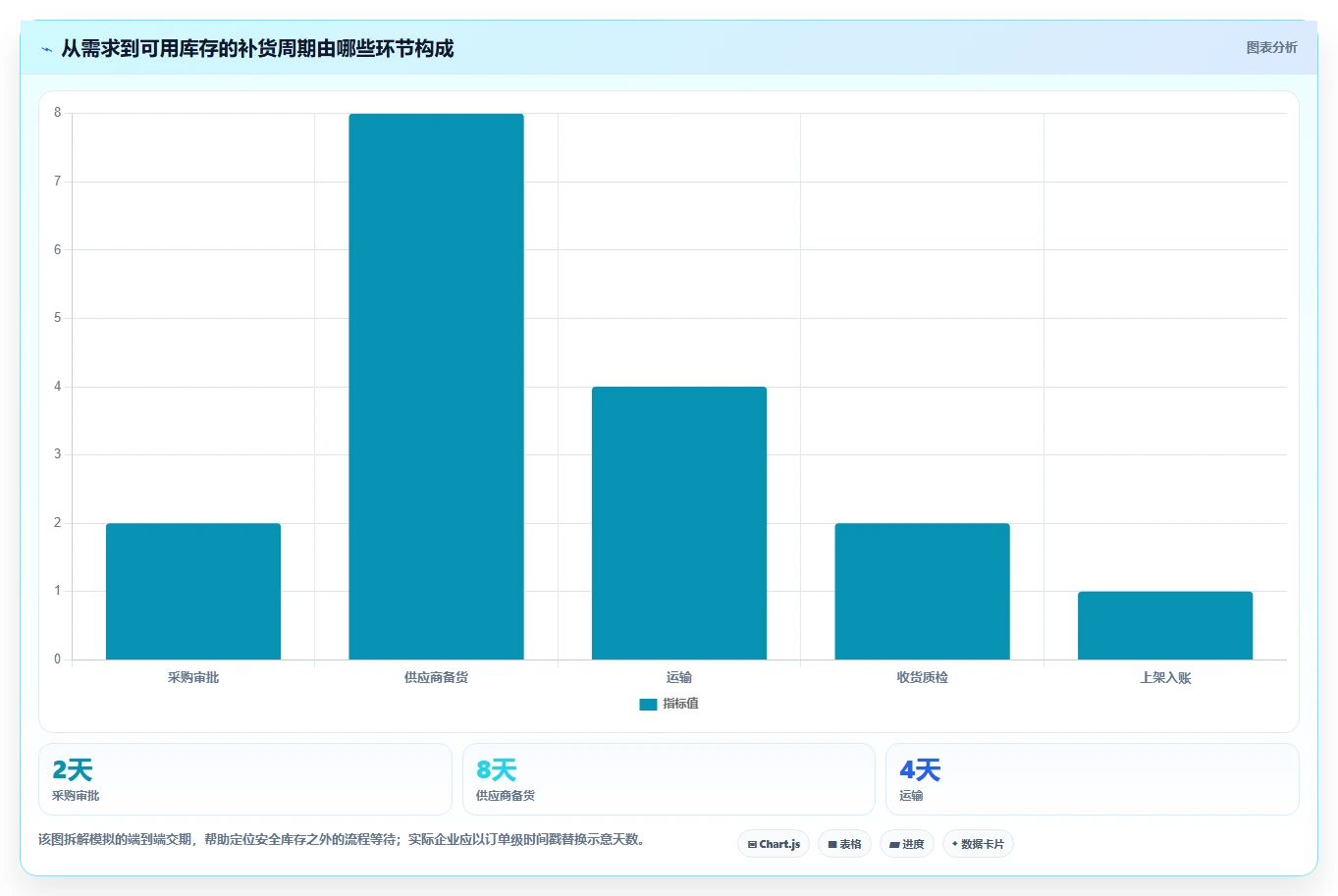Viewport: 1338px width, 896px height.
Task: Click the lightning icon beside the chart title
Action: [46, 49]
